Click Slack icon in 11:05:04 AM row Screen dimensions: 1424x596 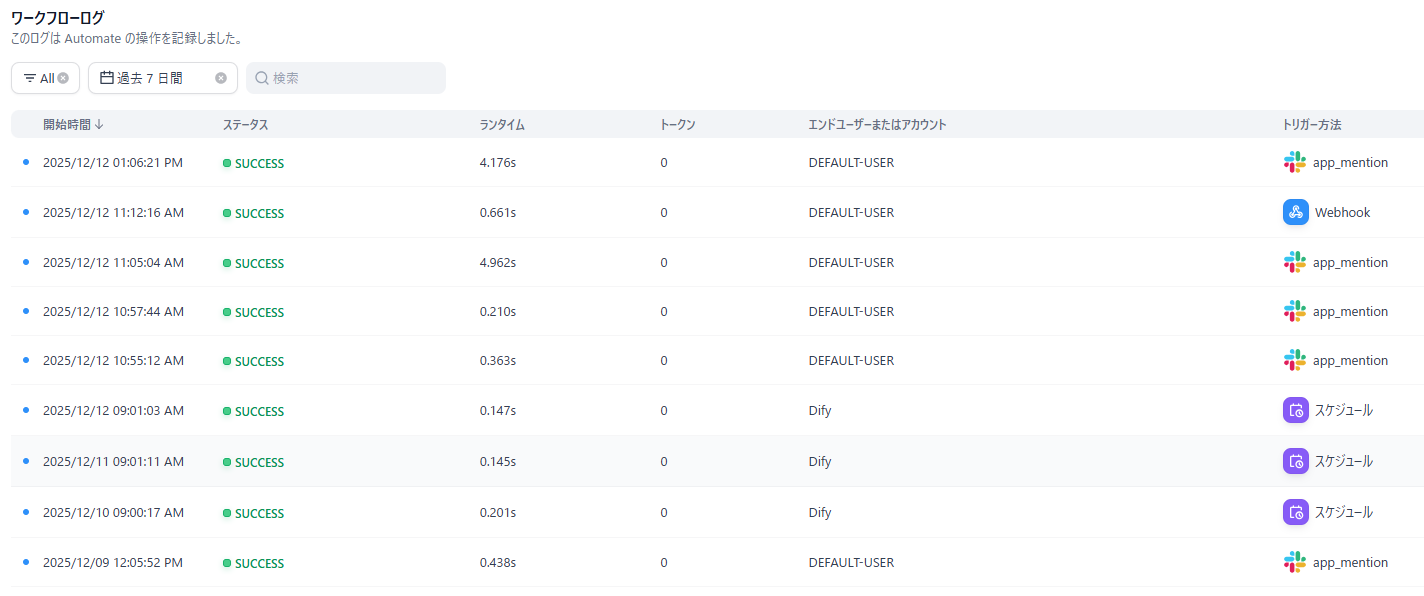(1295, 262)
